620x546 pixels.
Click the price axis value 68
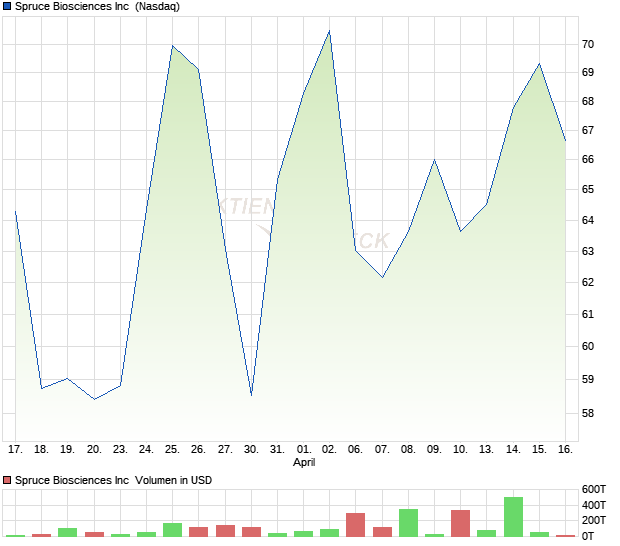[x=588, y=102]
